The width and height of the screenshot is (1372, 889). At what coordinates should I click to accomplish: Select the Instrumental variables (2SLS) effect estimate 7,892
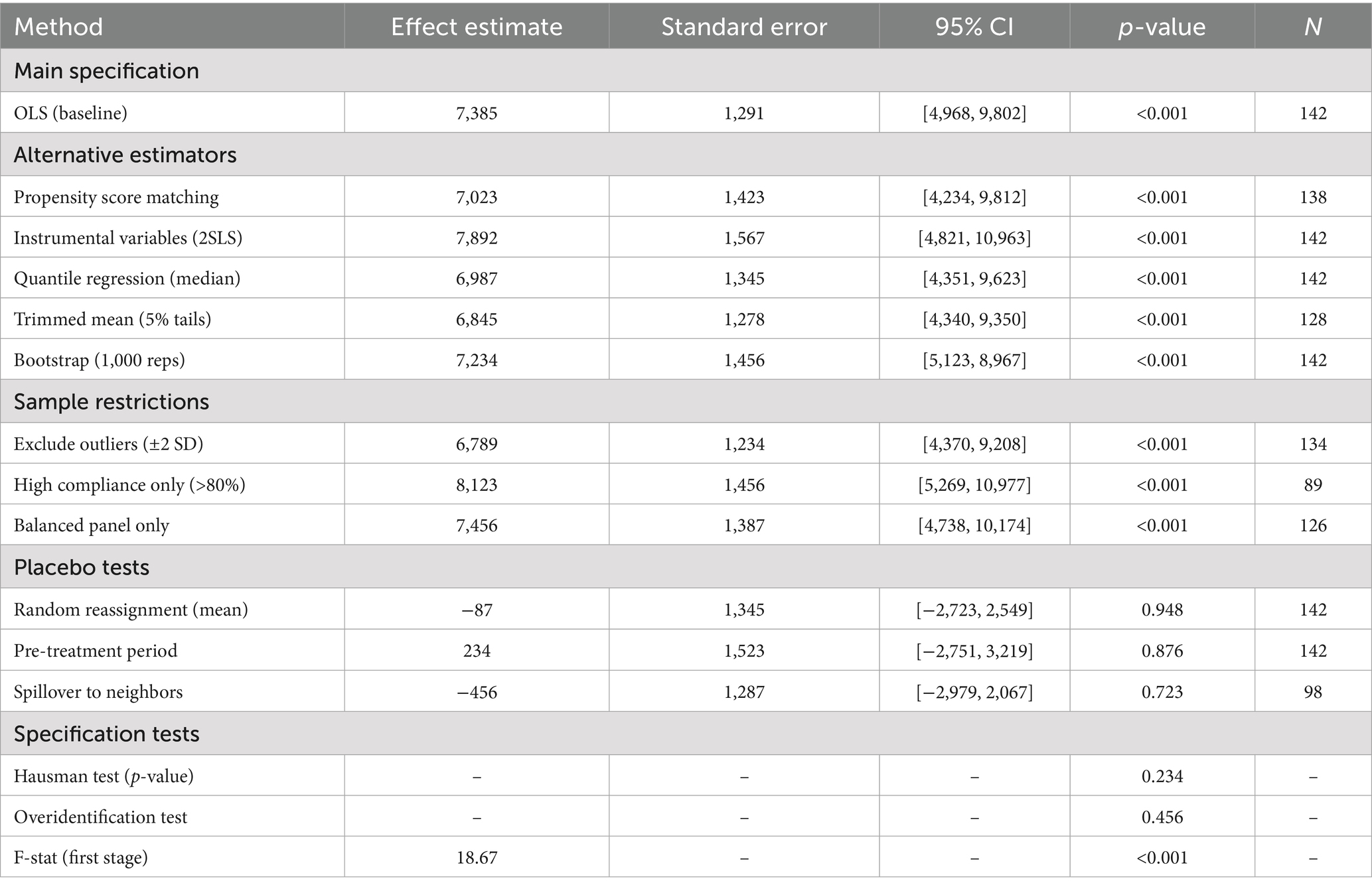click(x=477, y=238)
